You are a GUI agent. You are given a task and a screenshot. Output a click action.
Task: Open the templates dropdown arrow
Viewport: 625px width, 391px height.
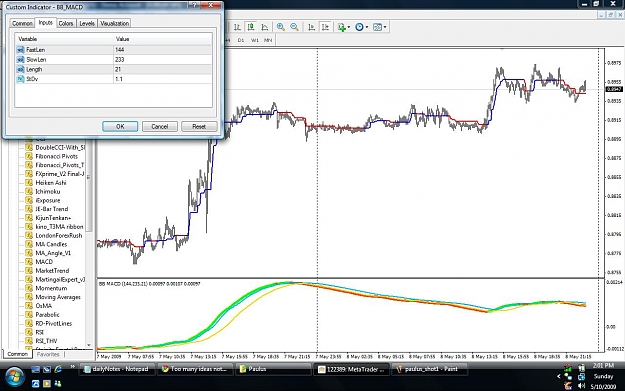pyautogui.click(x=385, y=27)
